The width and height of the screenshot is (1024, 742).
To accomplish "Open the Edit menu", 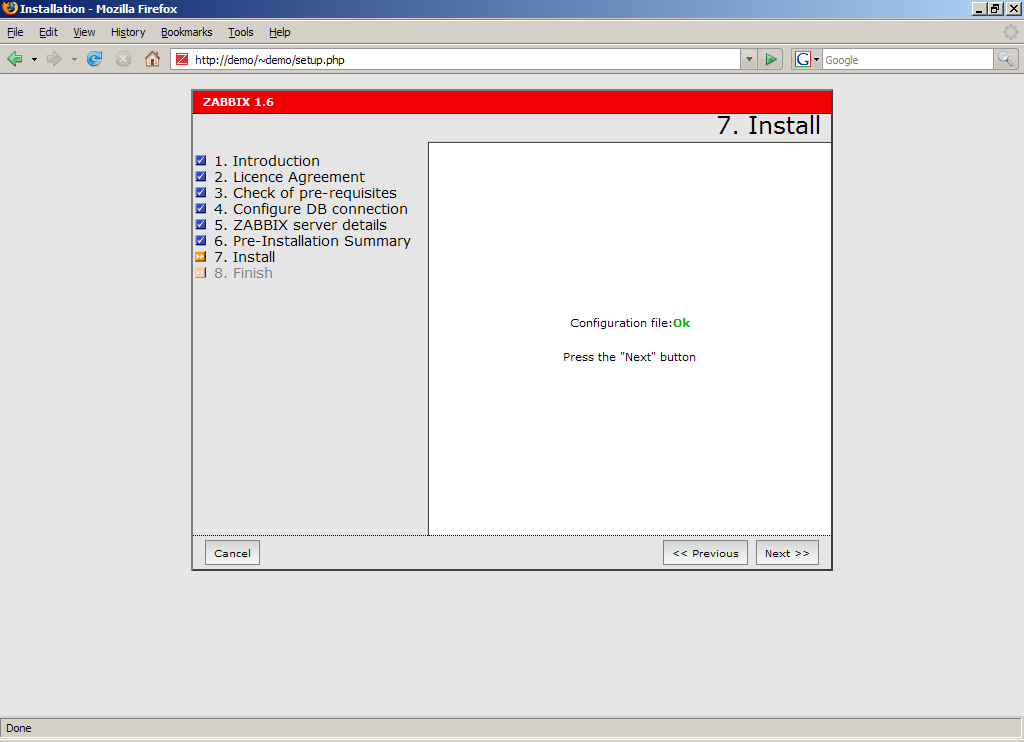I will coord(48,32).
